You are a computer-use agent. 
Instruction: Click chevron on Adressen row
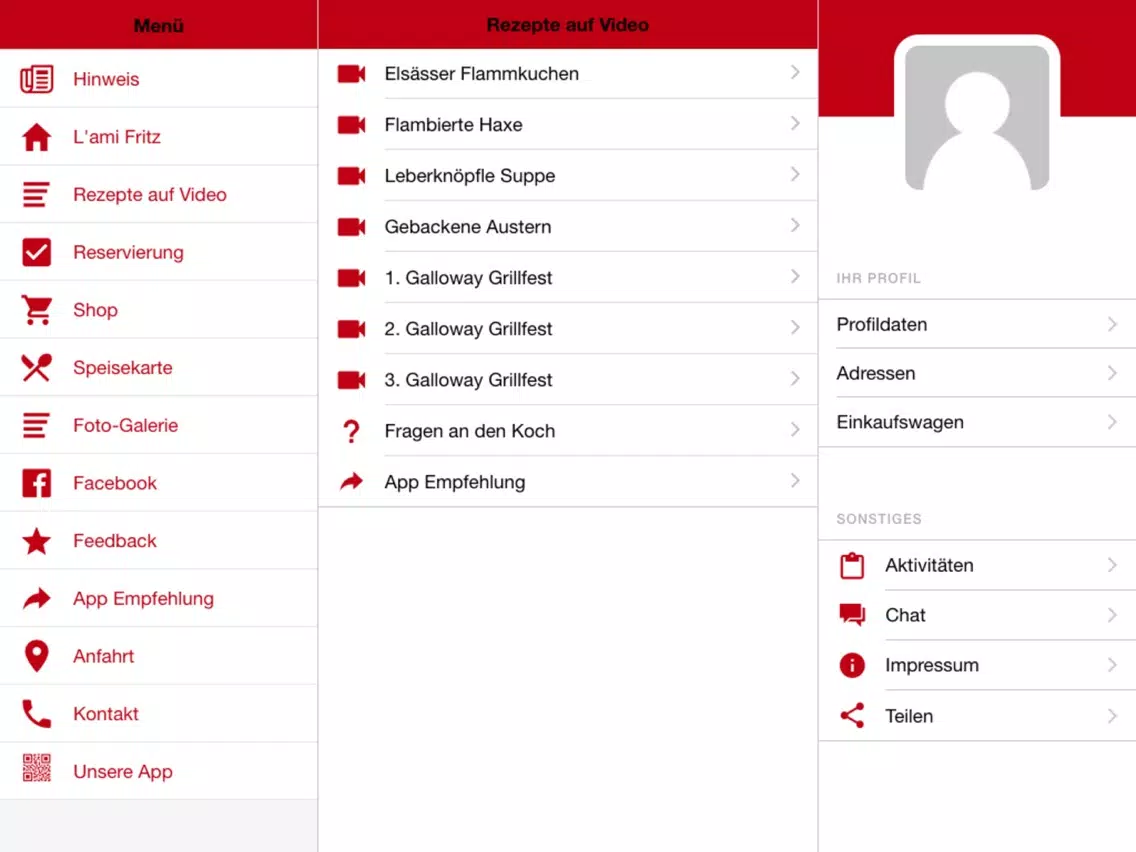[x=1112, y=373]
